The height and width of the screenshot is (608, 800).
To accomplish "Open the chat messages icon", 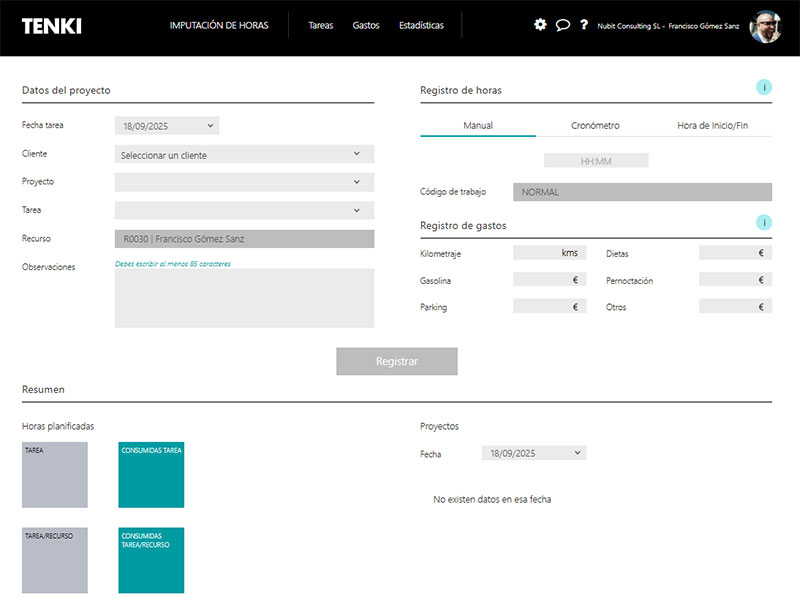I will click(x=563, y=25).
